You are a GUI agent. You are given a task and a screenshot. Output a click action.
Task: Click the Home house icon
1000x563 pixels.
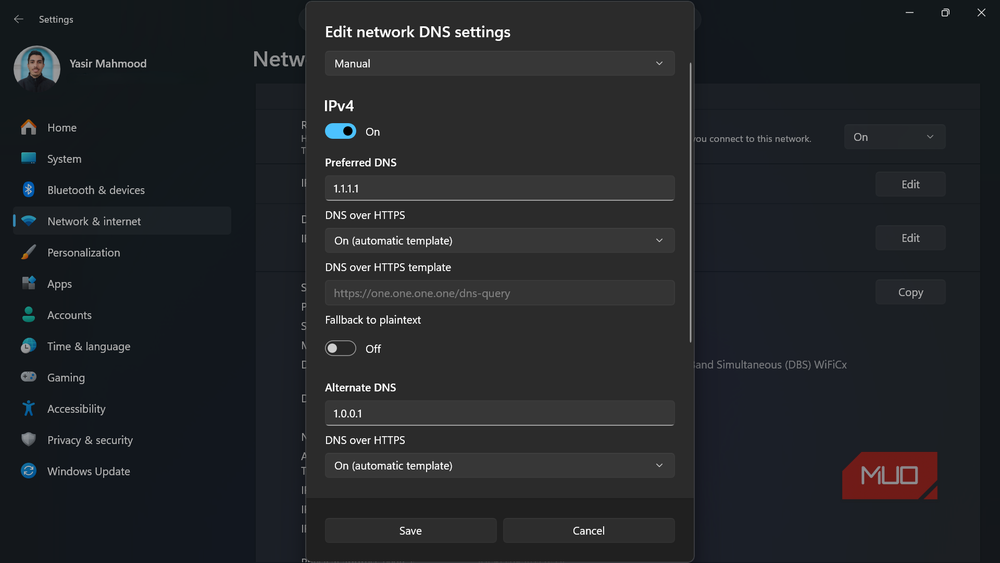(28, 127)
